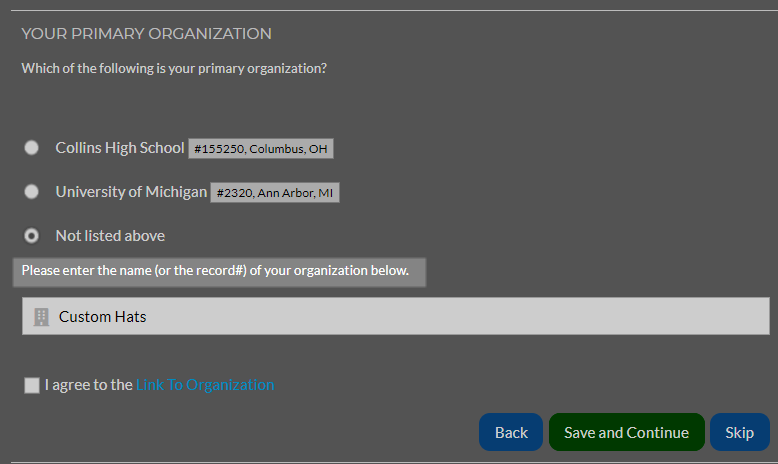Click the Not listed above label text
Screen dimensions: 778x464
tap(110, 236)
